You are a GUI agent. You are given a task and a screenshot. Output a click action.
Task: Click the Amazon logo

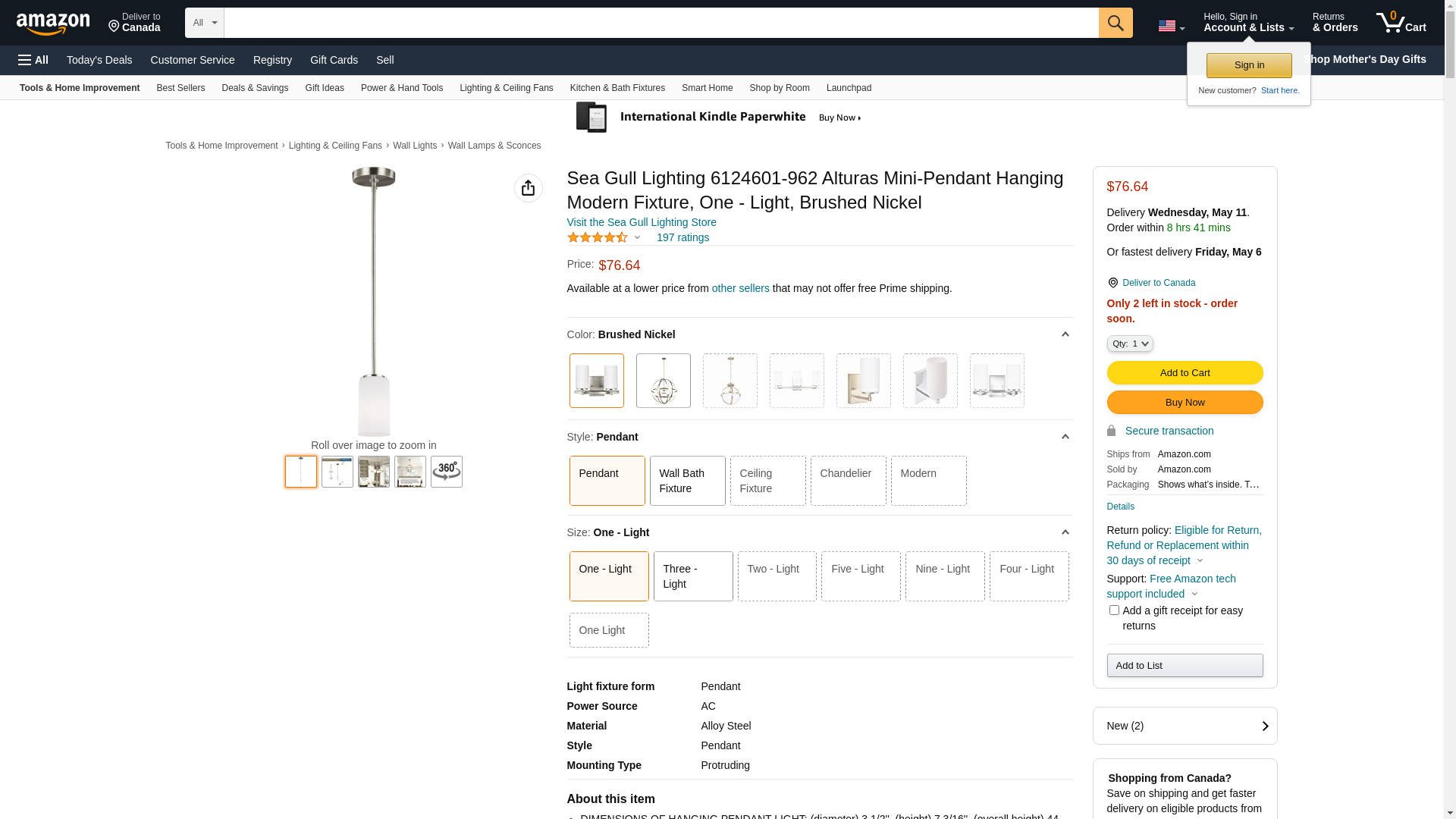coord(53,24)
